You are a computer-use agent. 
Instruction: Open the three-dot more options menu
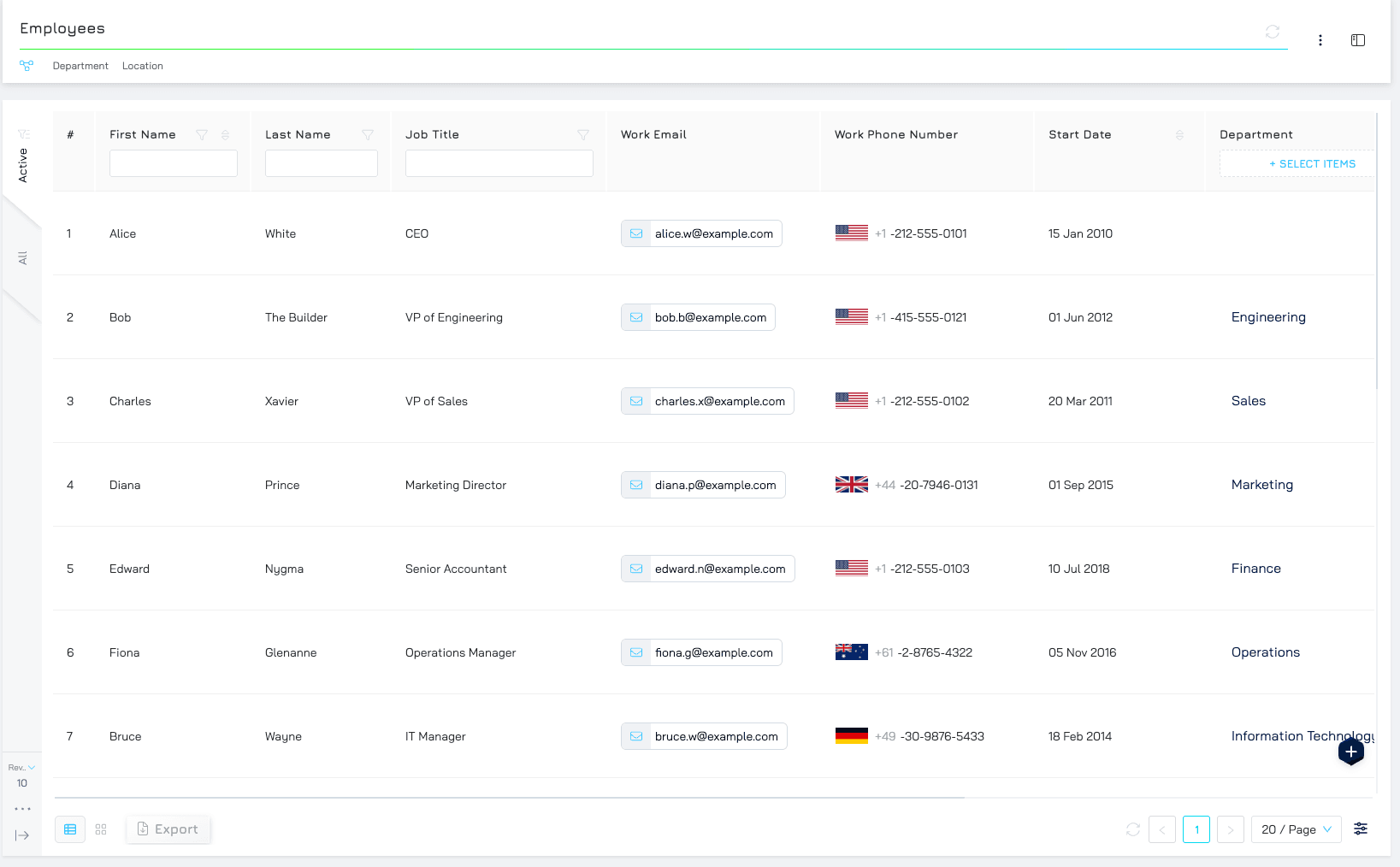[1320, 40]
